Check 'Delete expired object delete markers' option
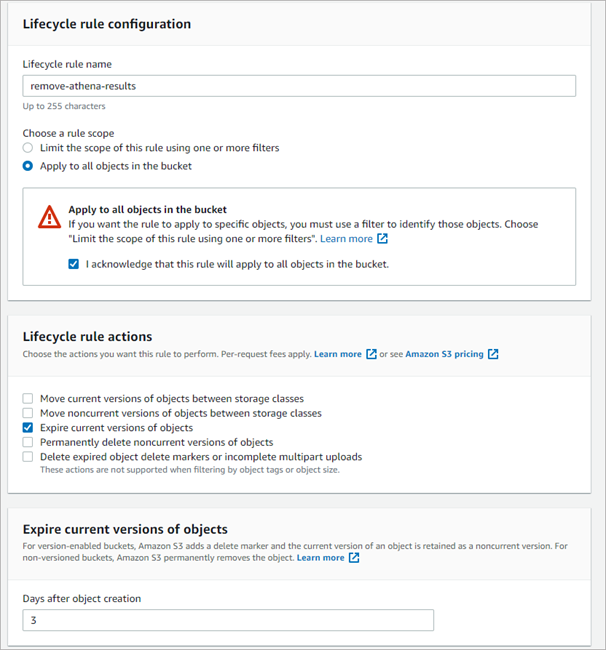606x650 pixels. tap(28, 457)
